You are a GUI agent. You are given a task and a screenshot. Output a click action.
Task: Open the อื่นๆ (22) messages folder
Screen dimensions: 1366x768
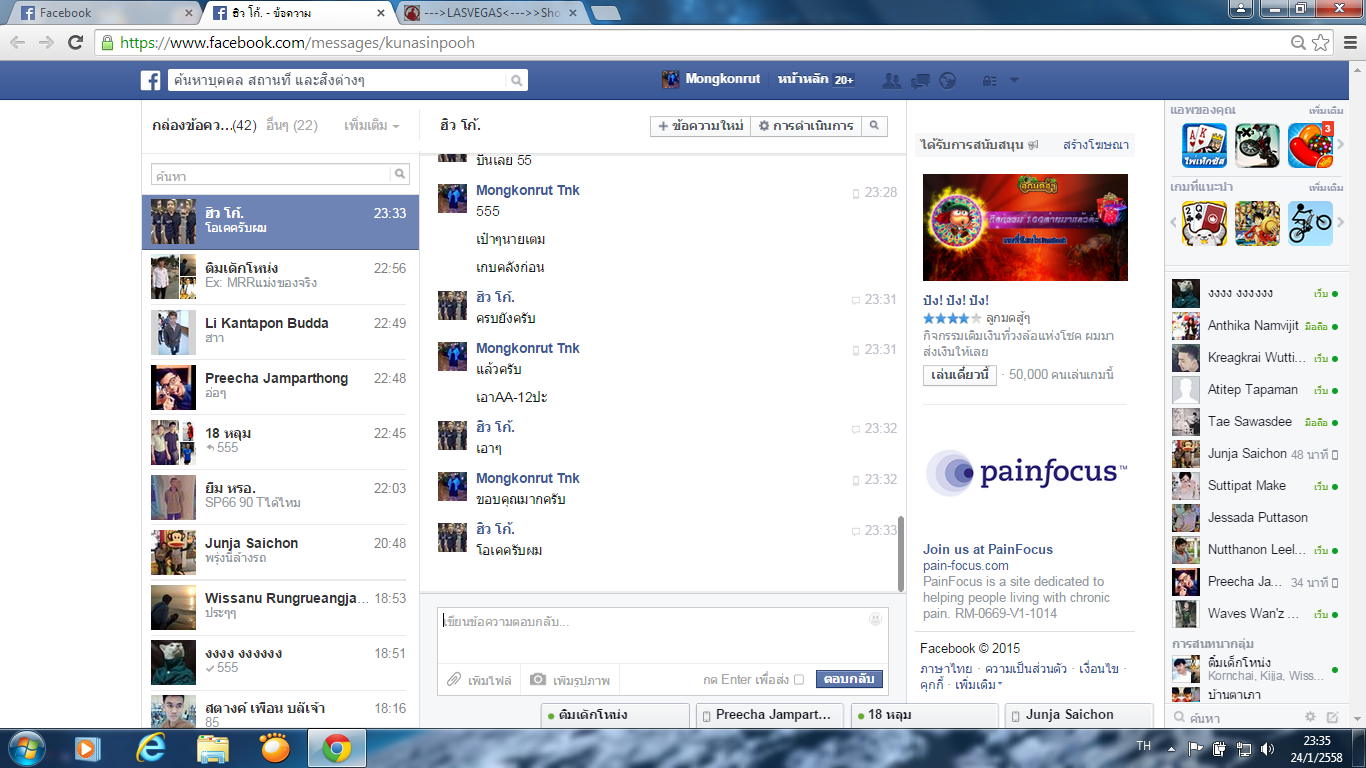click(292, 126)
